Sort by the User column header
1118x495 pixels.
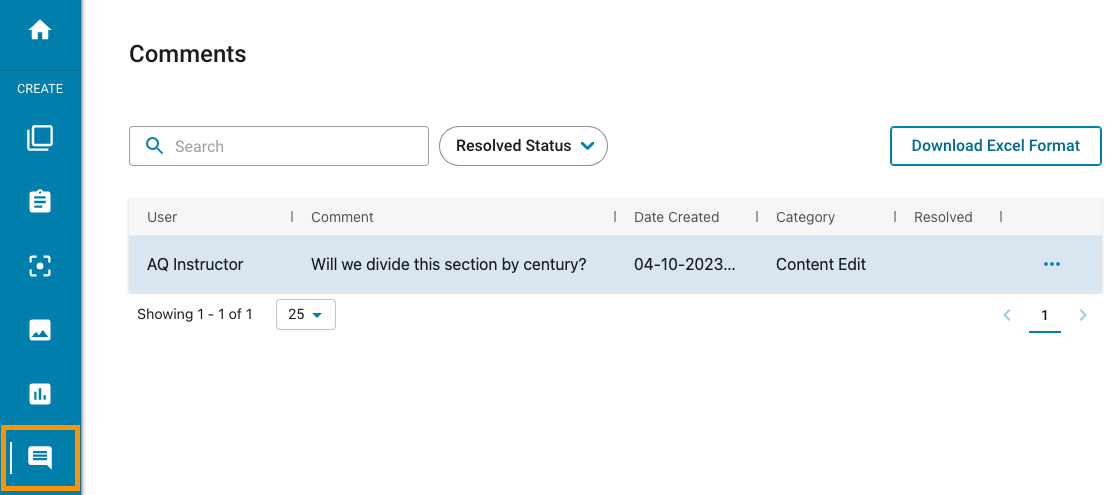click(162, 217)
